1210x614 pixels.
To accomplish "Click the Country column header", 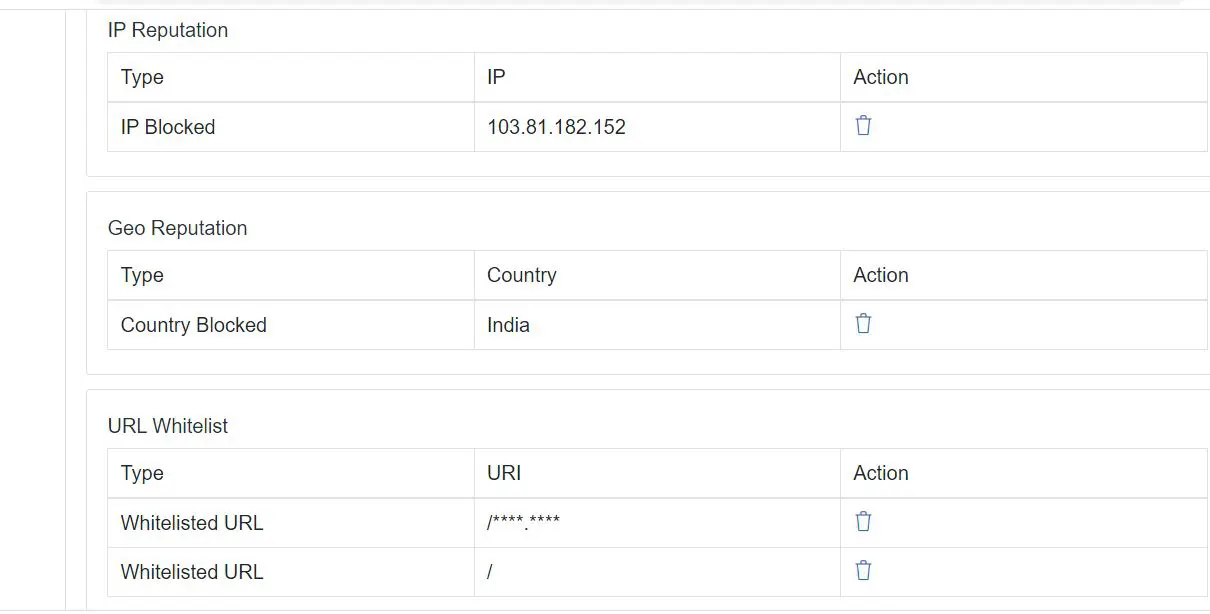I will click(521, 275).
